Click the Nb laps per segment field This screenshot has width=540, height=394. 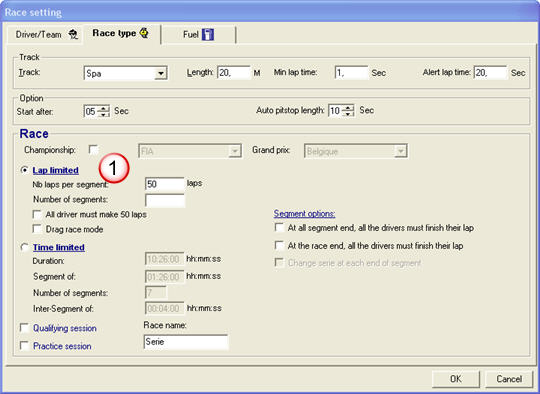coord(165,184)
